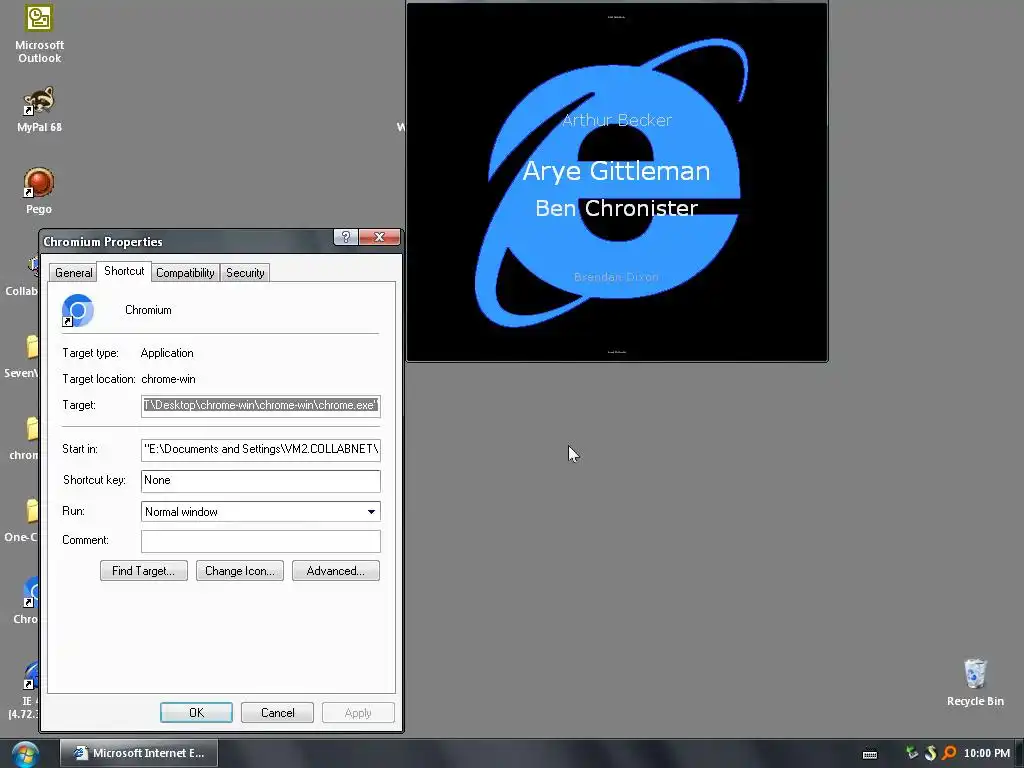This screenshot has width=1024, height=768.
Task: Click Cancel in Chromium Properties
Action: tap(278, 712)
